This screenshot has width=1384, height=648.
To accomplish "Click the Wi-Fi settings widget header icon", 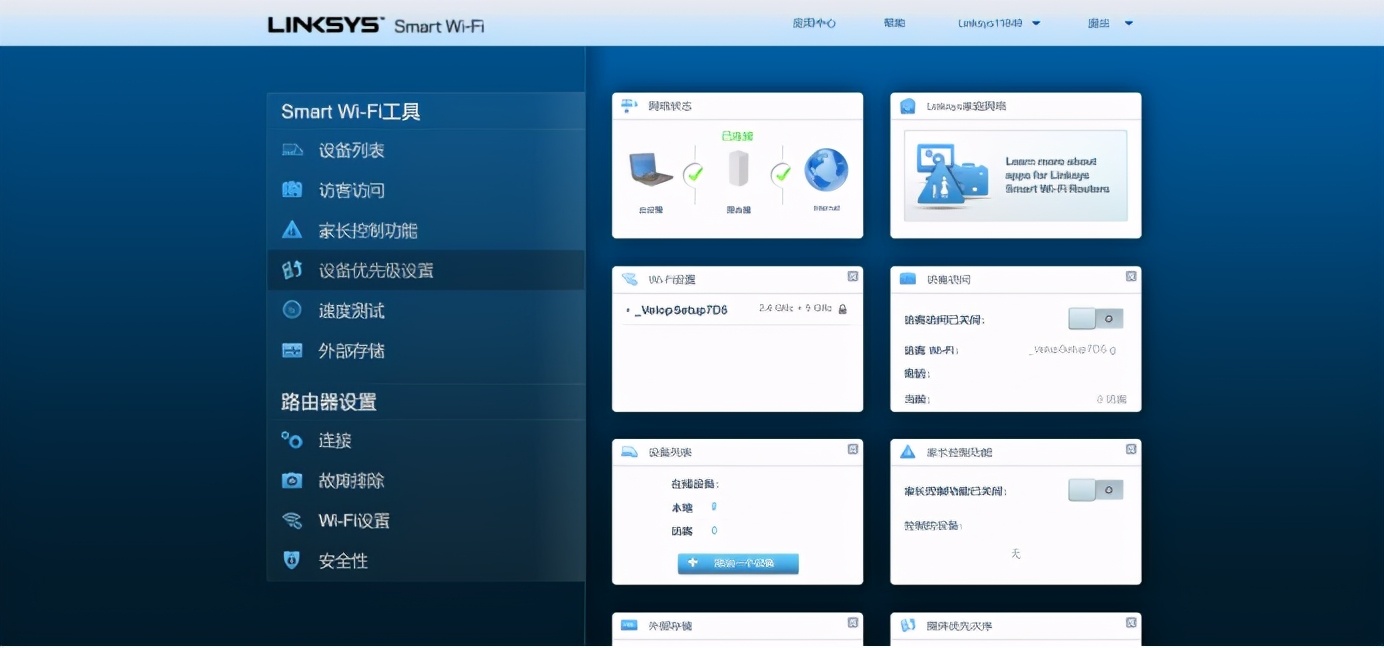I will point(630,279).
